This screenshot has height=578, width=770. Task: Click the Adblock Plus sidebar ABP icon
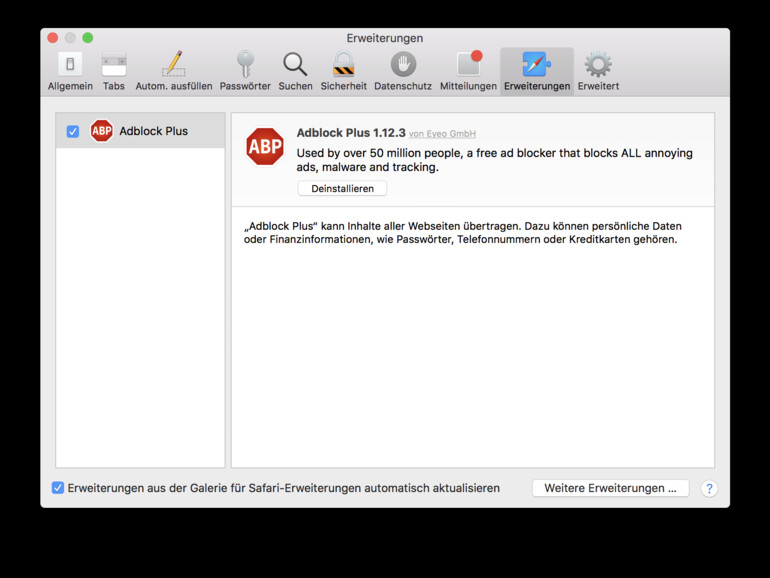pyautogui.click(x=102, y=131)
